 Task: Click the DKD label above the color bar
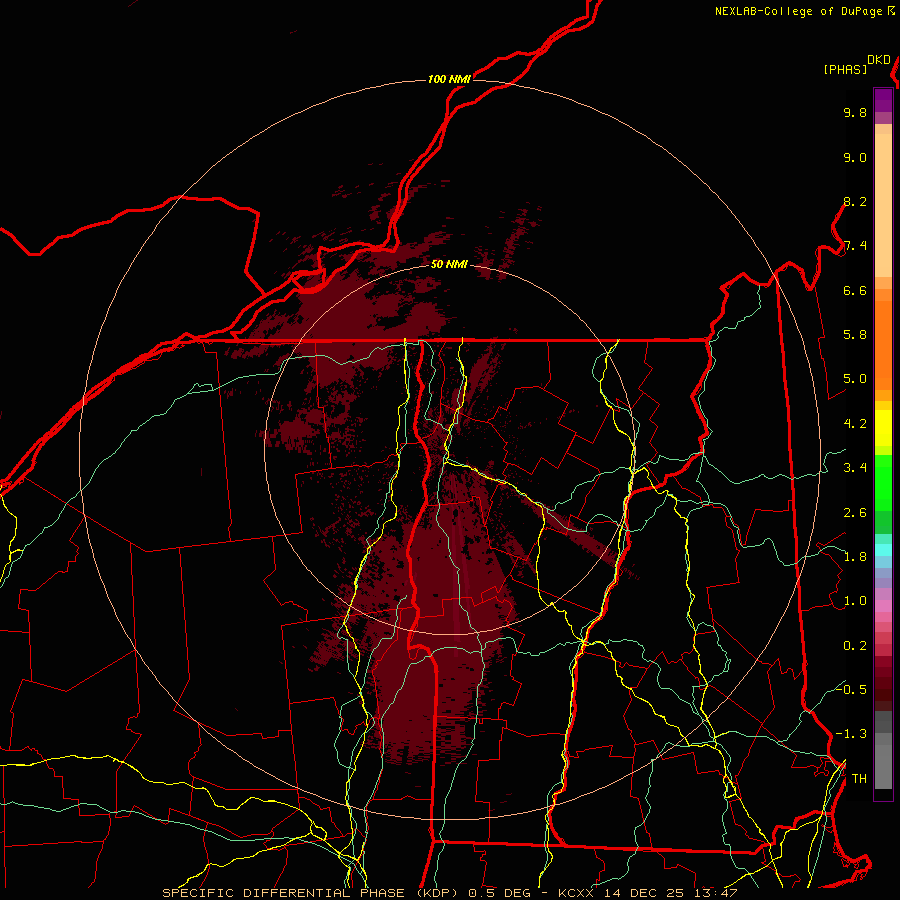coord(879,60)
